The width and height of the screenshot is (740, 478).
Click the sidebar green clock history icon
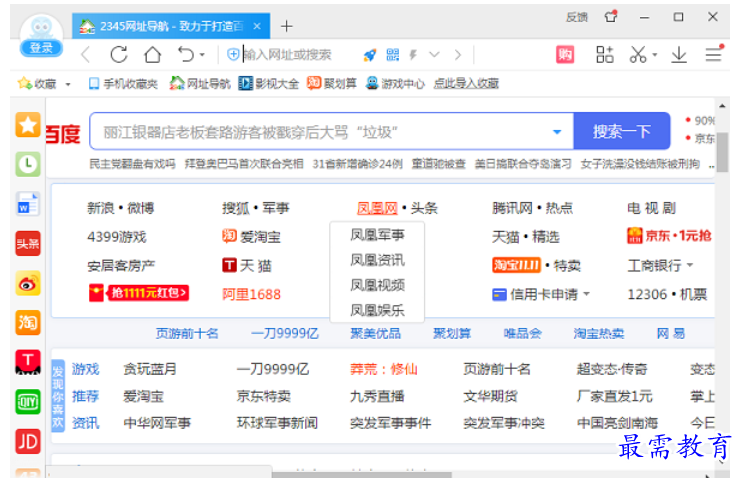[x=28, y=164]
